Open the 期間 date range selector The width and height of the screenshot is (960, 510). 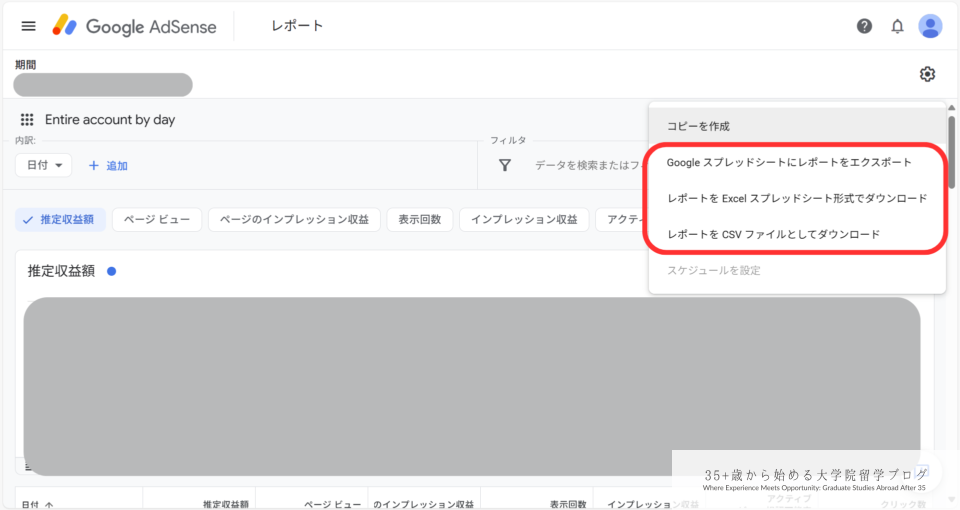(x=102, y=85)
